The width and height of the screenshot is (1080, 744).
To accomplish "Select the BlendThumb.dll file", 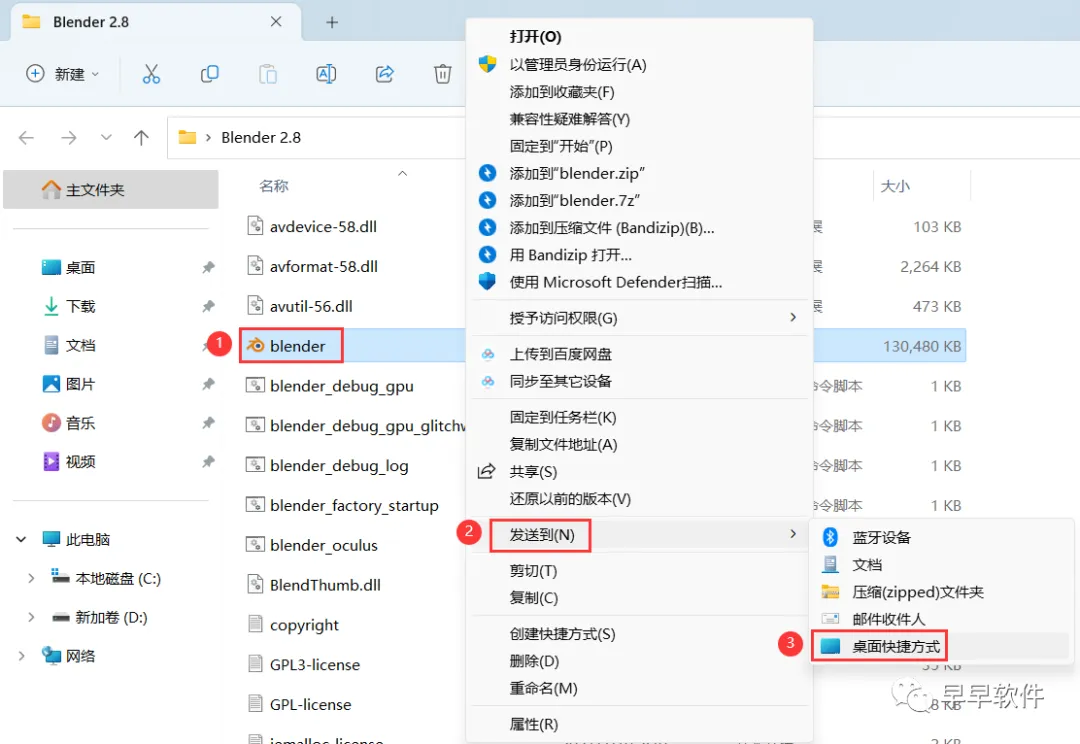I will 325,585.
